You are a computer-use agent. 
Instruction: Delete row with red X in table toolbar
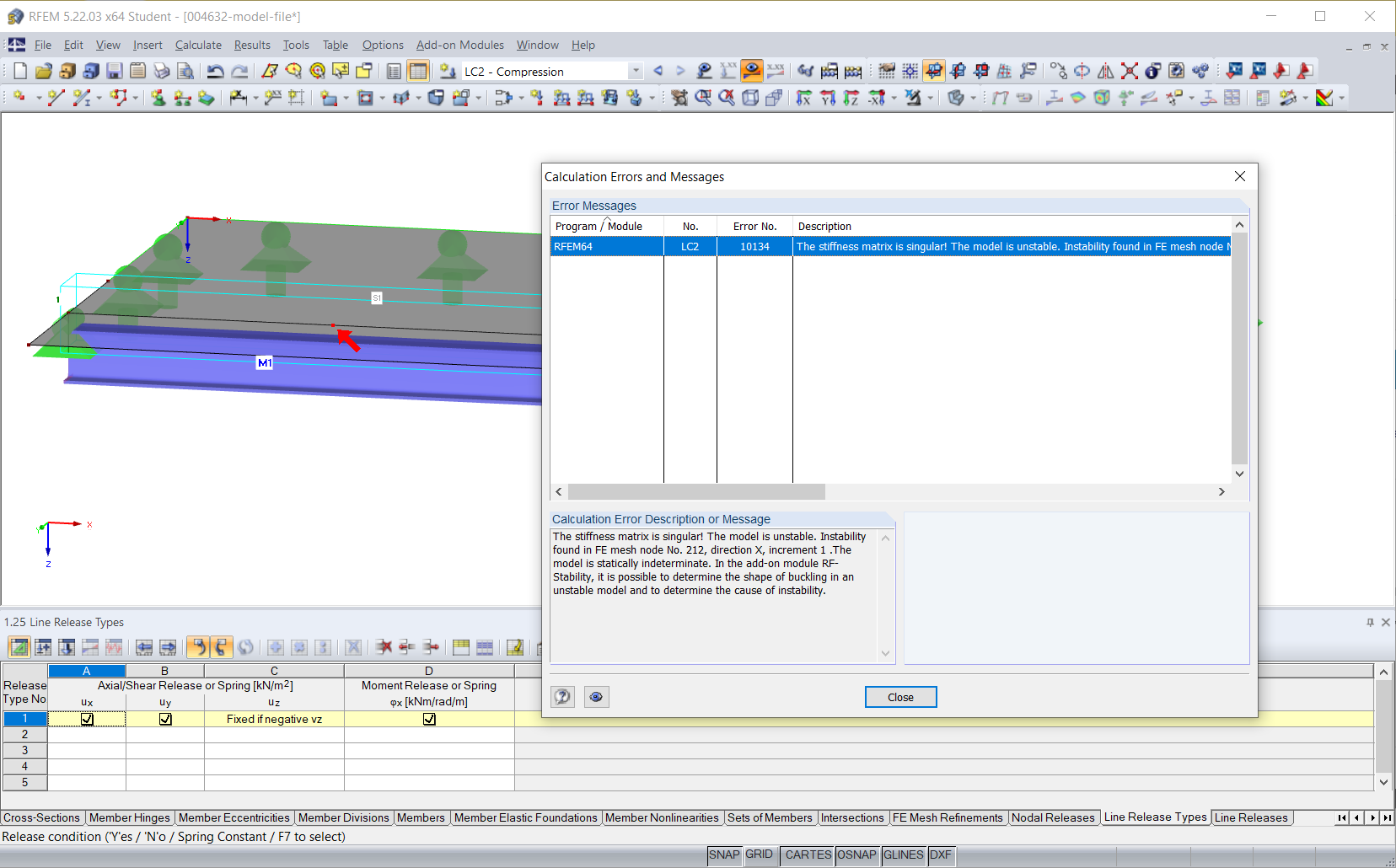(x=384, y=647)
